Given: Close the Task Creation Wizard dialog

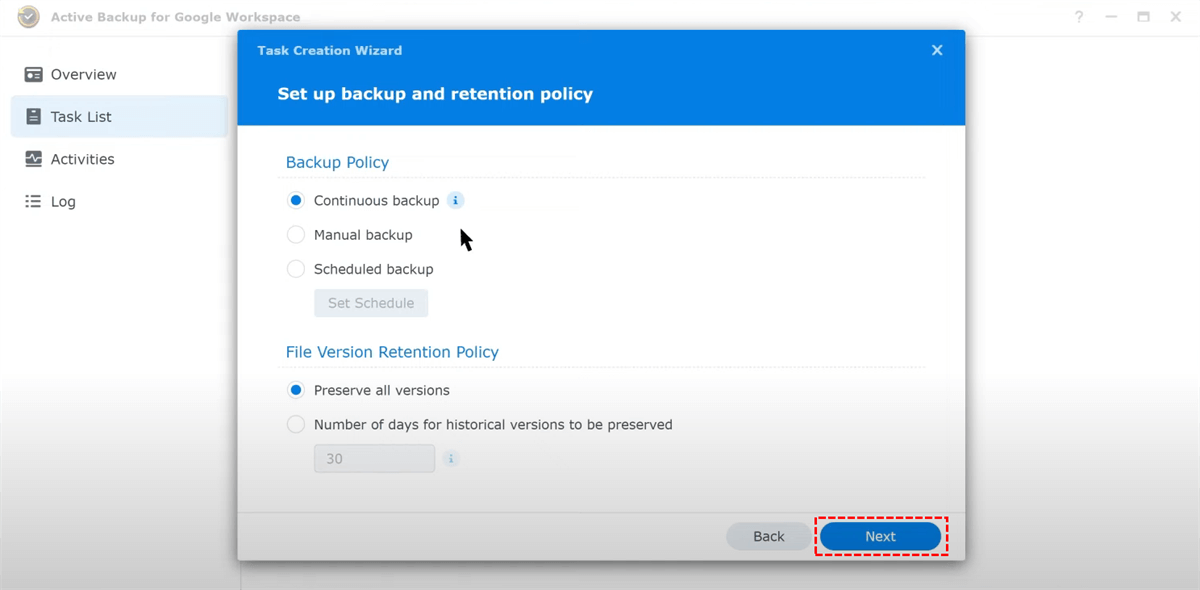Looking at the screenshot, I should (x=937, y=50).
